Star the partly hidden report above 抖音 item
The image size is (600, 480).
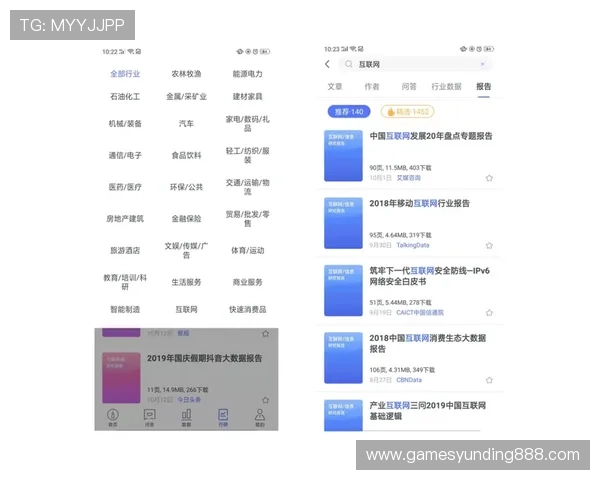click(266, 334)
